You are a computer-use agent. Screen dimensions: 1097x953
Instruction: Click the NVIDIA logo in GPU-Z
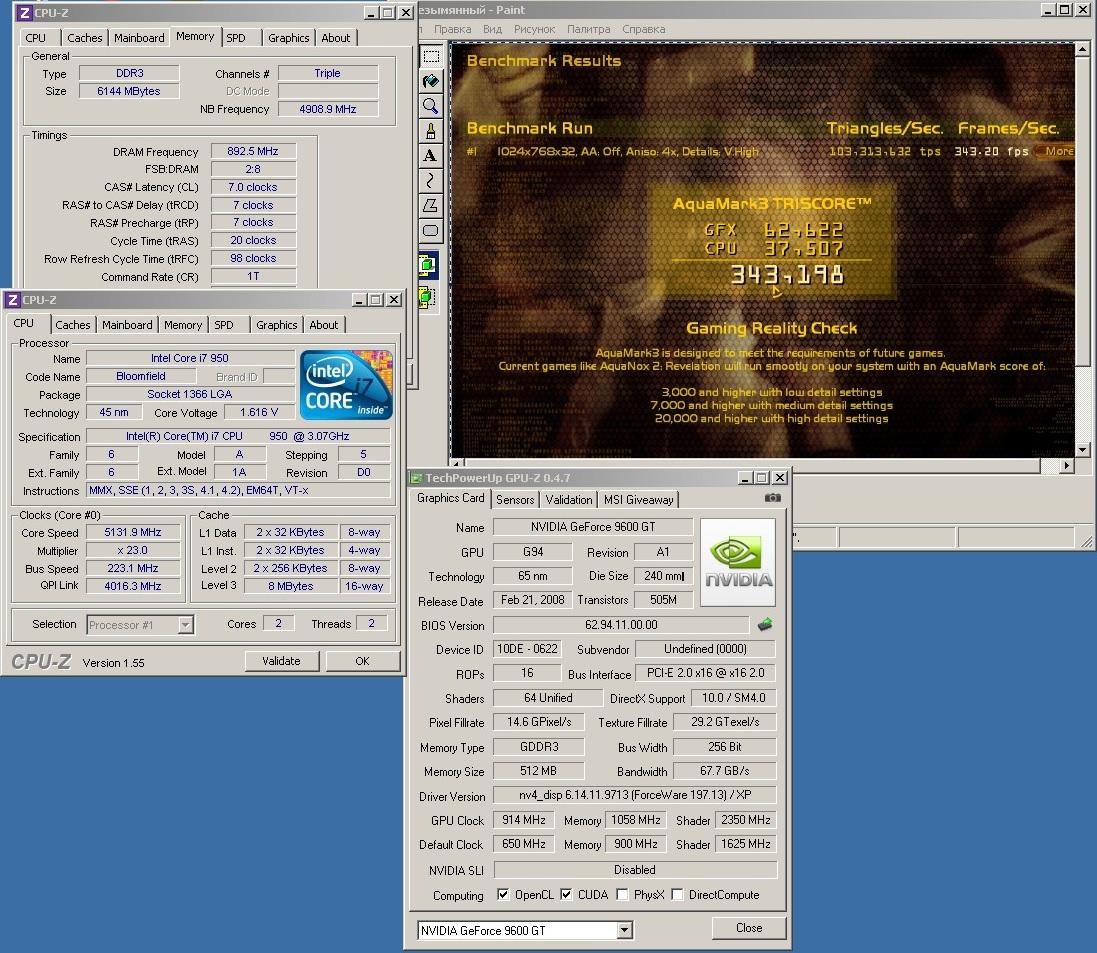[x=738, y=562]
